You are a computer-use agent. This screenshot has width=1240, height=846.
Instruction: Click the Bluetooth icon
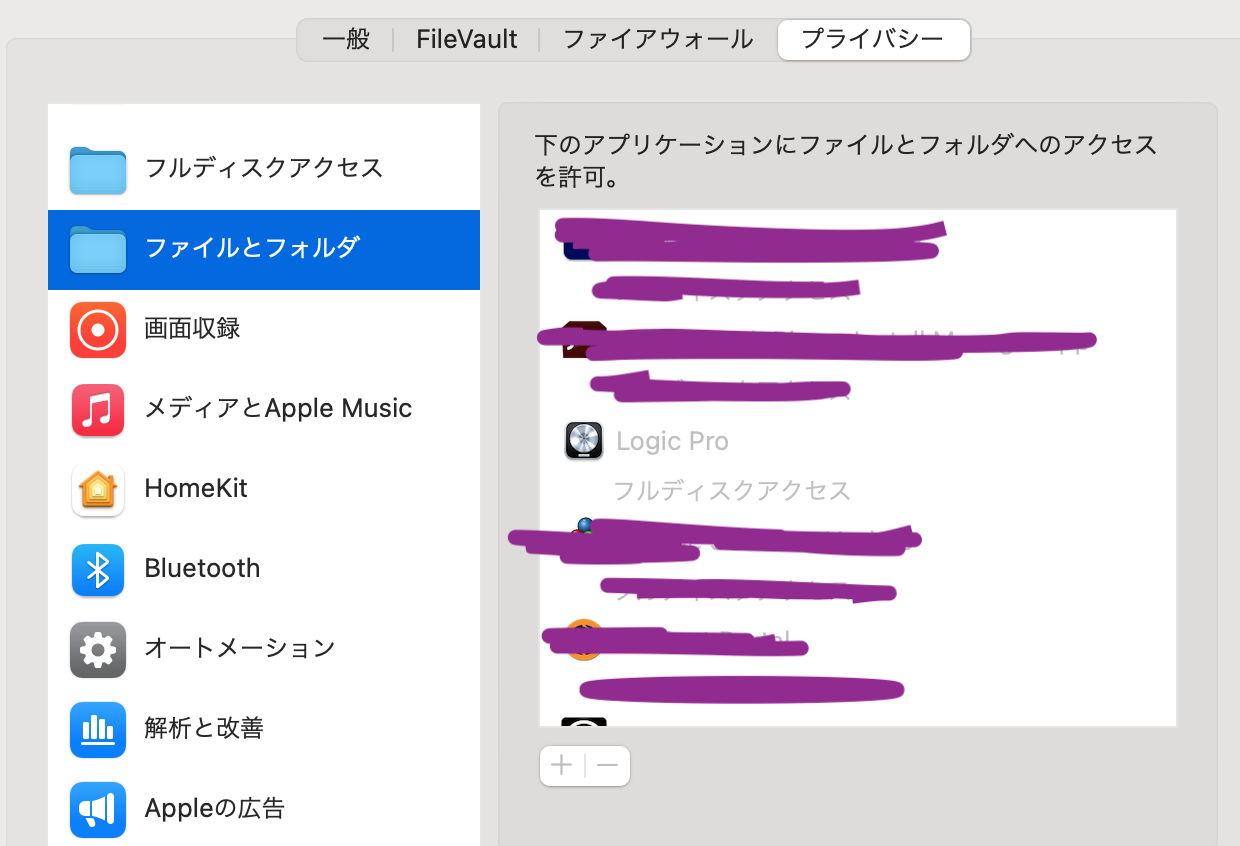[98, 569]
